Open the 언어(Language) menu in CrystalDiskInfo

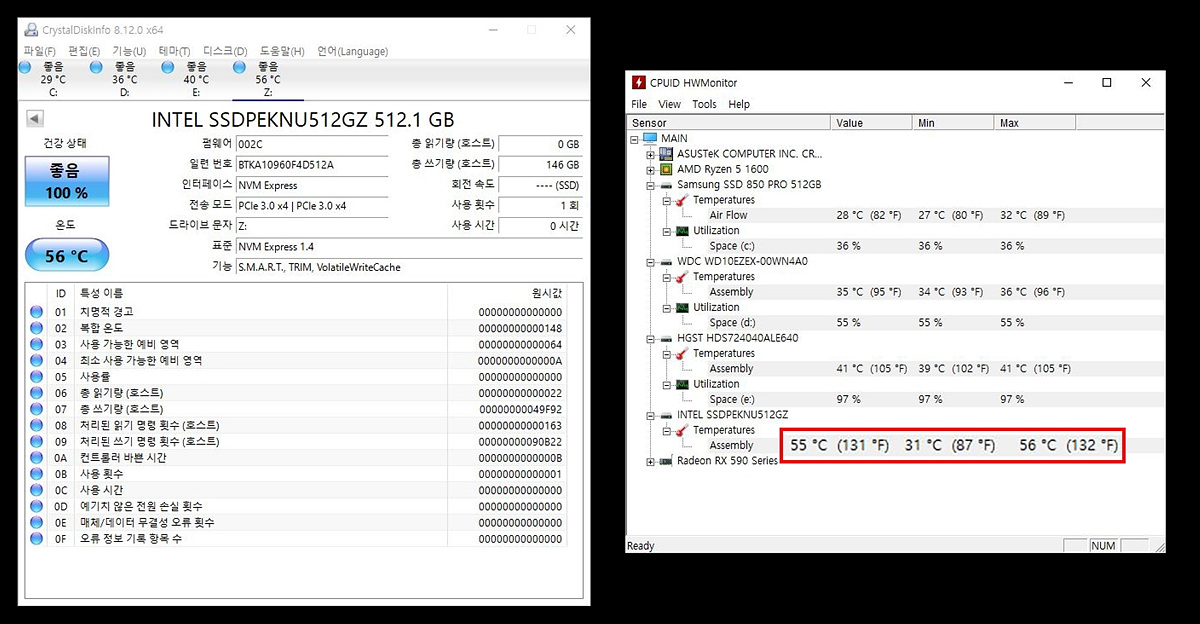(353, 51)
